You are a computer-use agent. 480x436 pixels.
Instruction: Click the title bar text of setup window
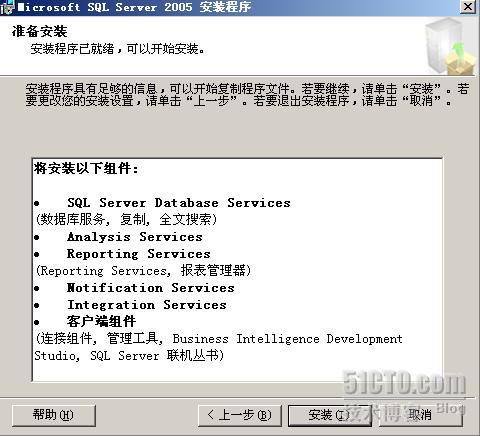pyautogui.click(x=134, y=7)
